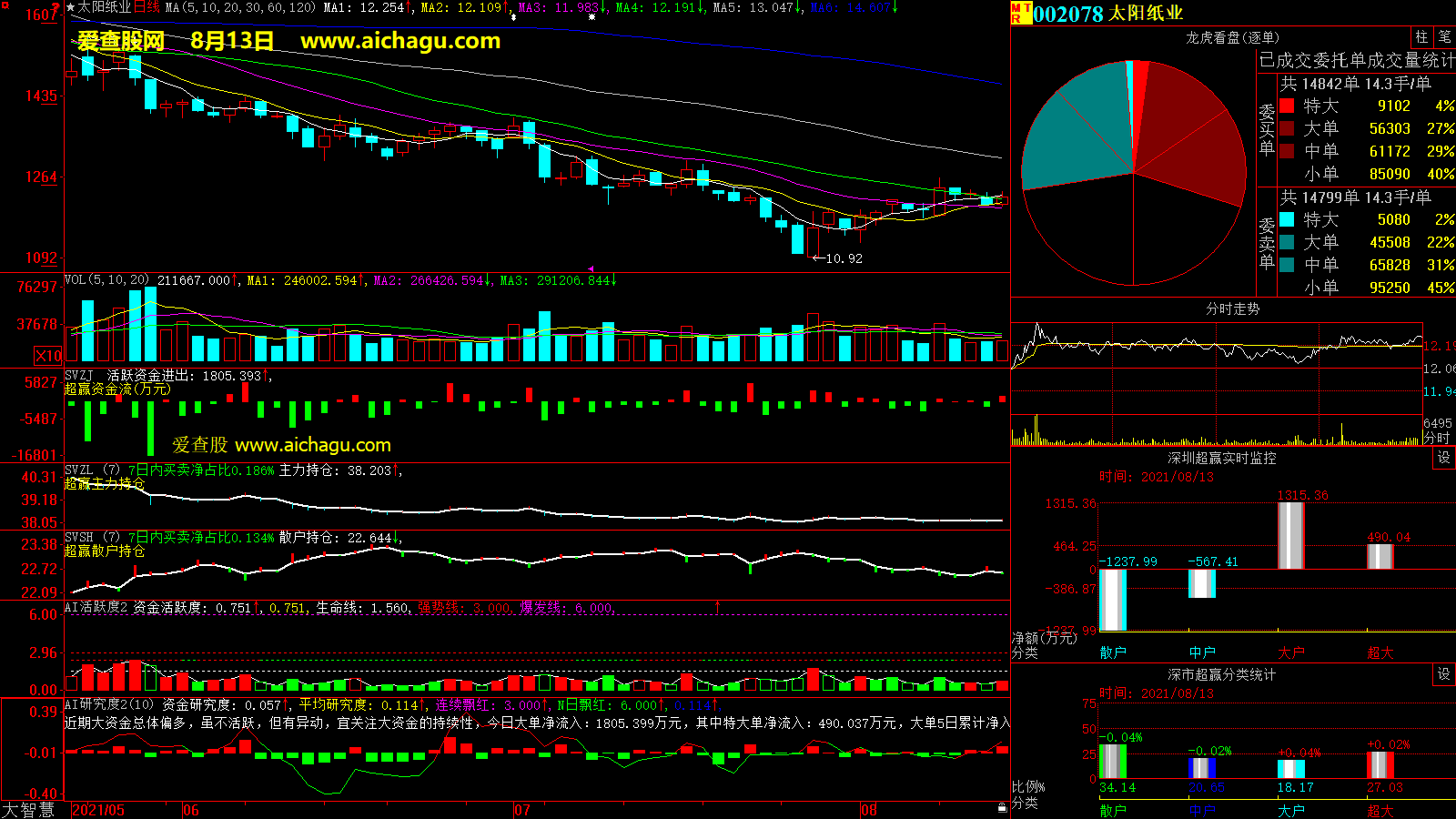Click the 大户 1315.36 bar in monitor chart
Image resolution: width=1456 pixels, height=819 pixels.
tap(1290, 535)
